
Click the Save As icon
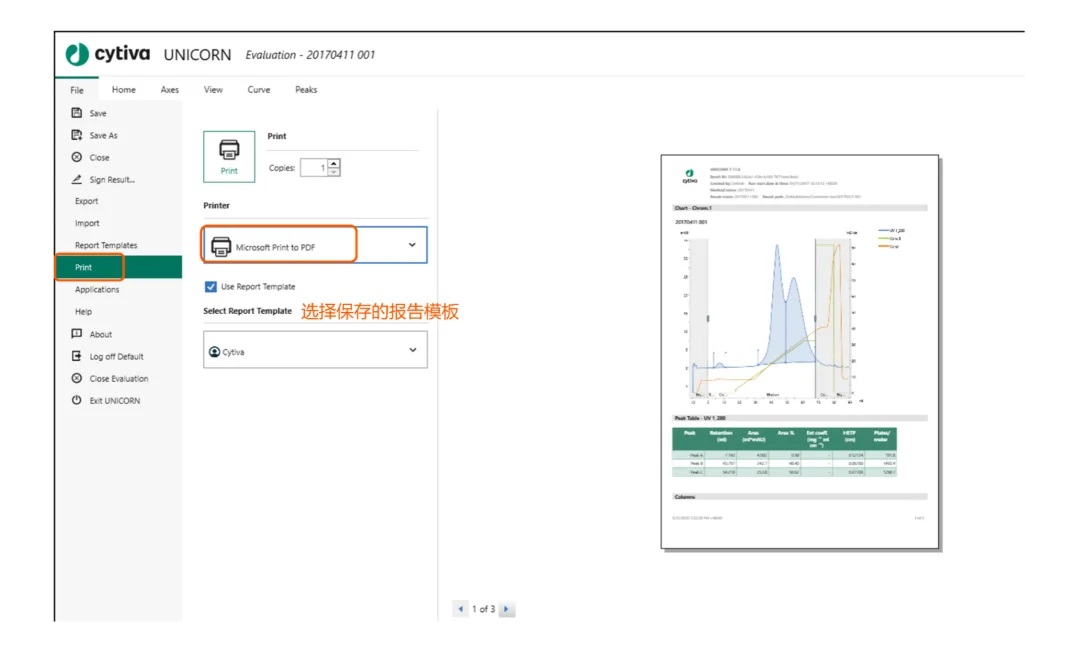(76, 135)
